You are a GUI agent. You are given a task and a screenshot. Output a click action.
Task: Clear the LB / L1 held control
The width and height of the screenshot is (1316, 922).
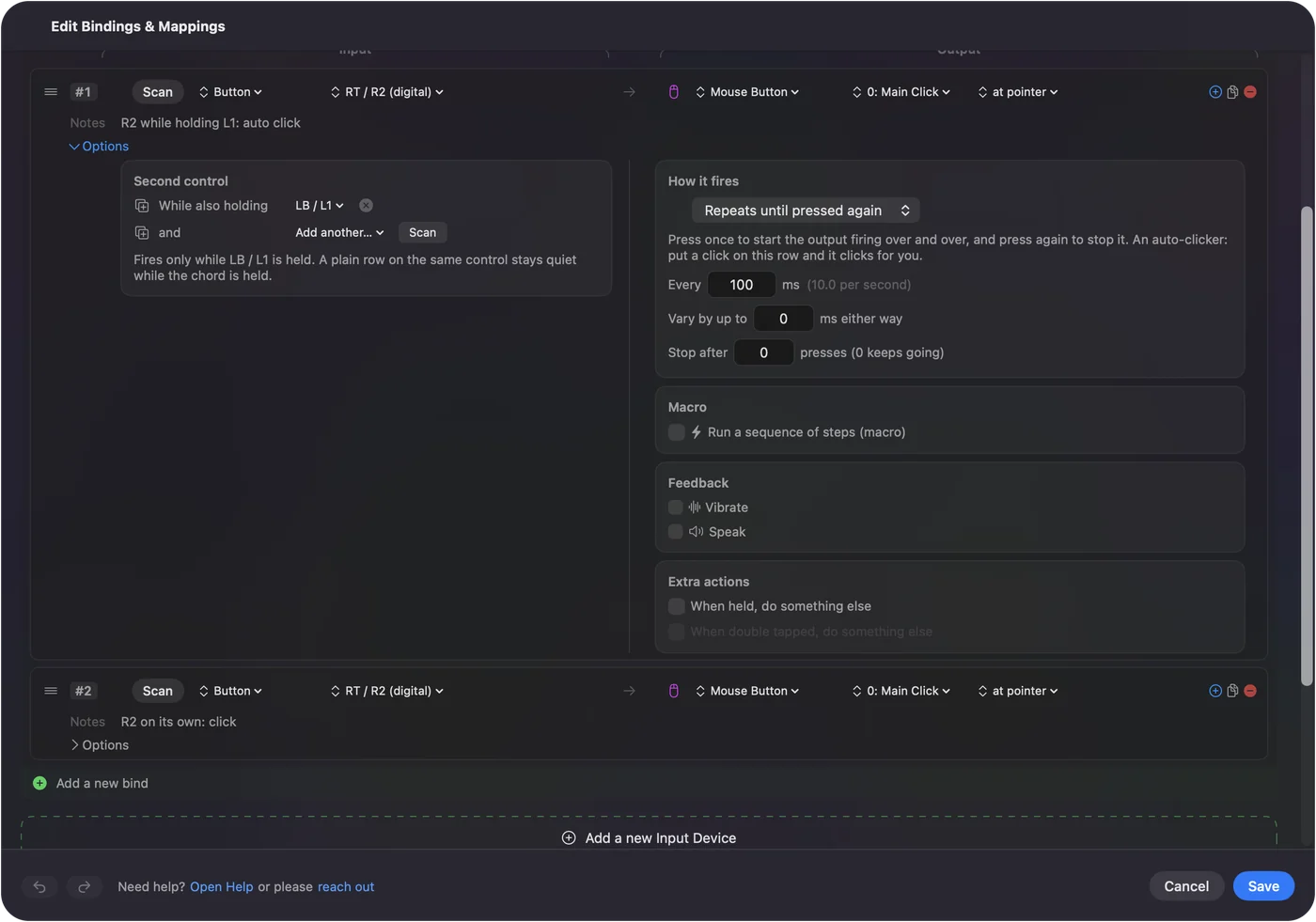pyautogui.click(x=366, y=206)
